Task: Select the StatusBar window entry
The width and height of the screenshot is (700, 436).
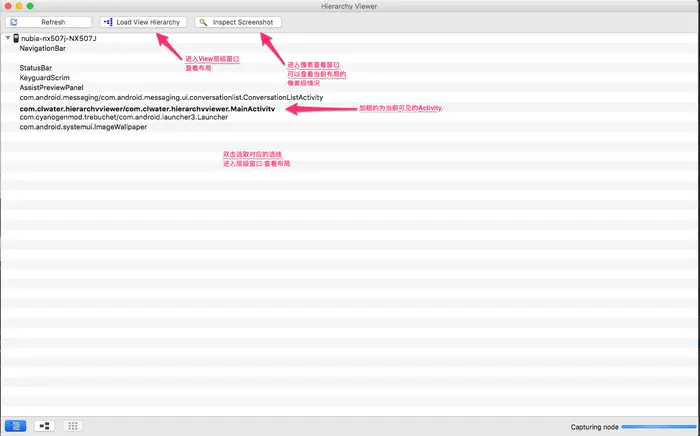Action: [x=36, y=68]
